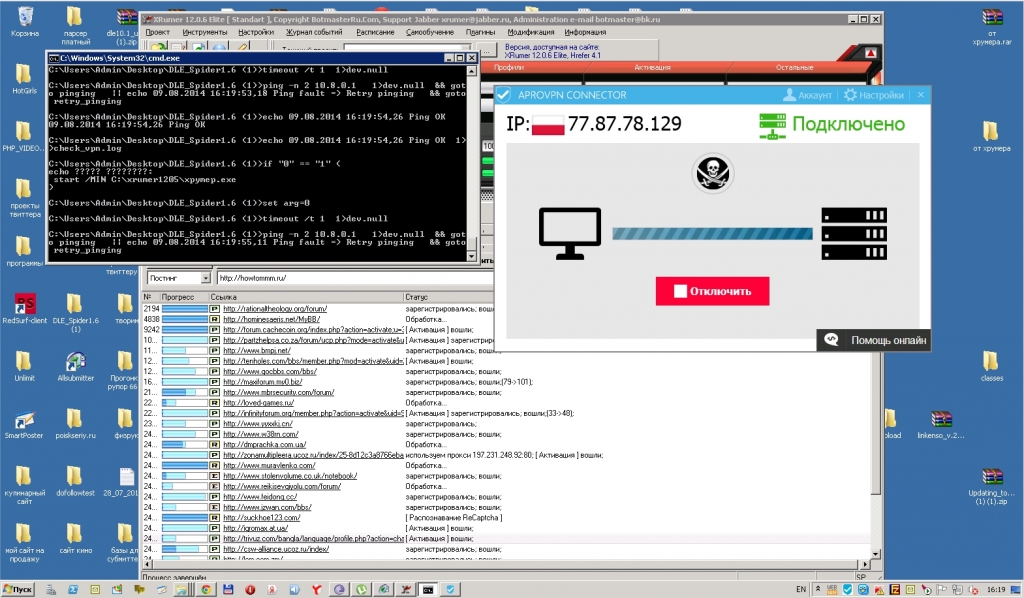Click the VPN connection progress bar

click(712, 233)
